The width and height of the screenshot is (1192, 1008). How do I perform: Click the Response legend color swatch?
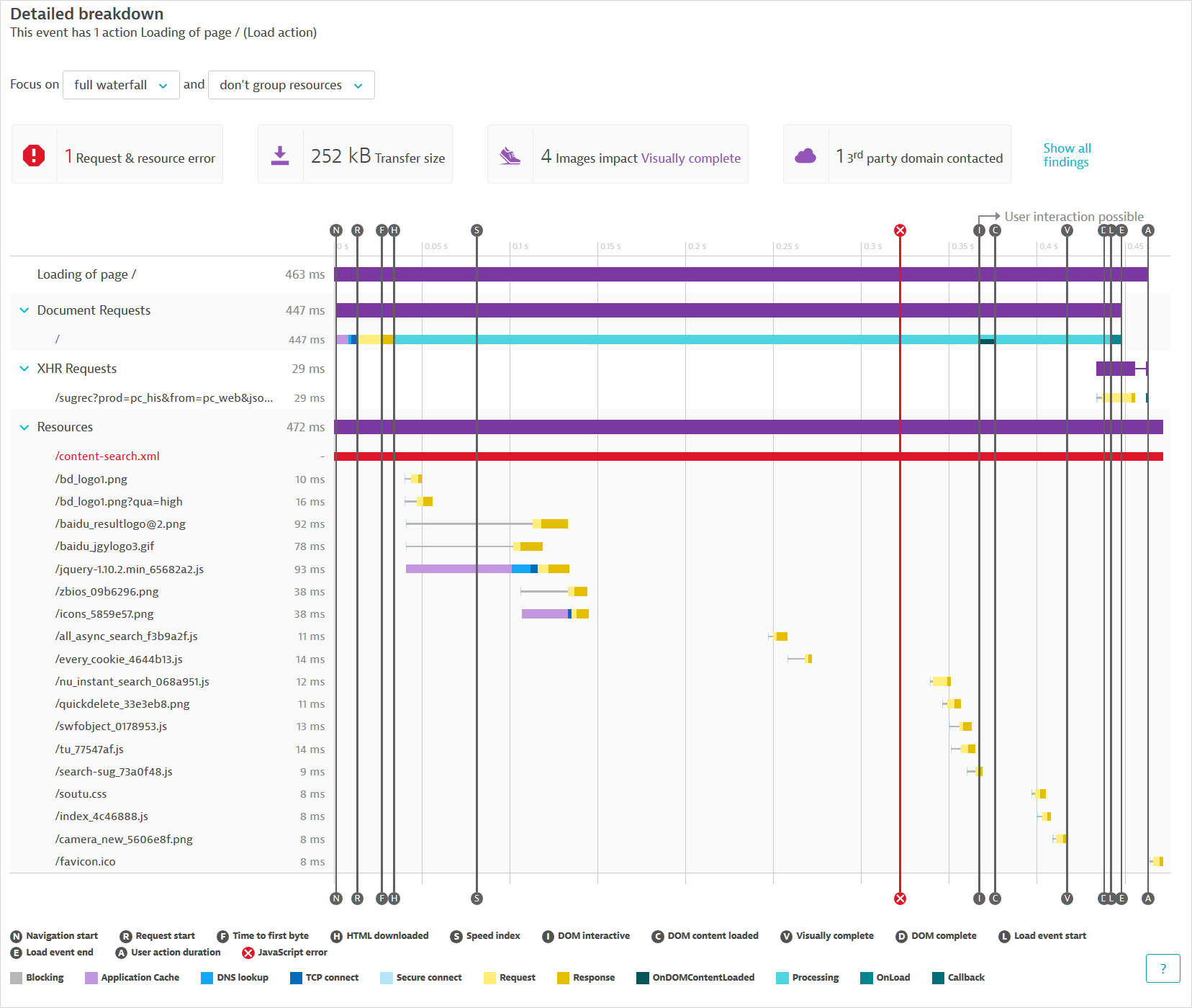point(563,978)
